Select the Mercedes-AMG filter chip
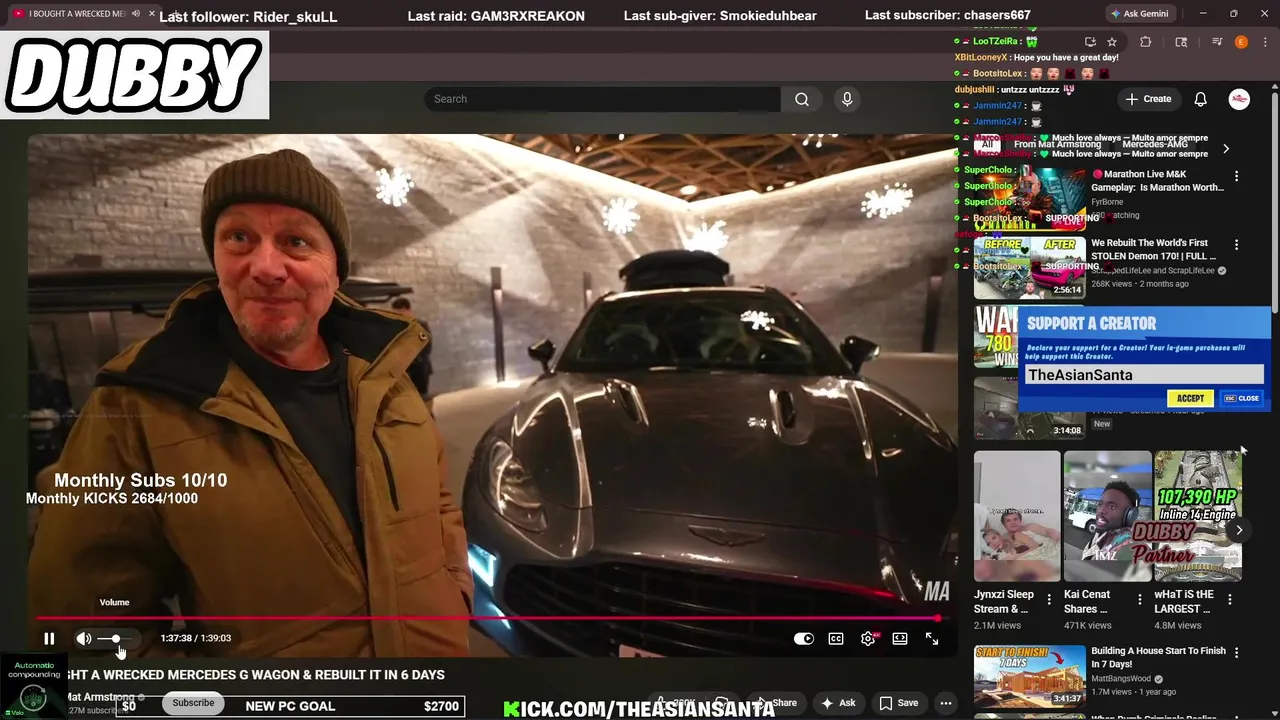Viewport: 1280px width, 720px height. click(1155, 145)
